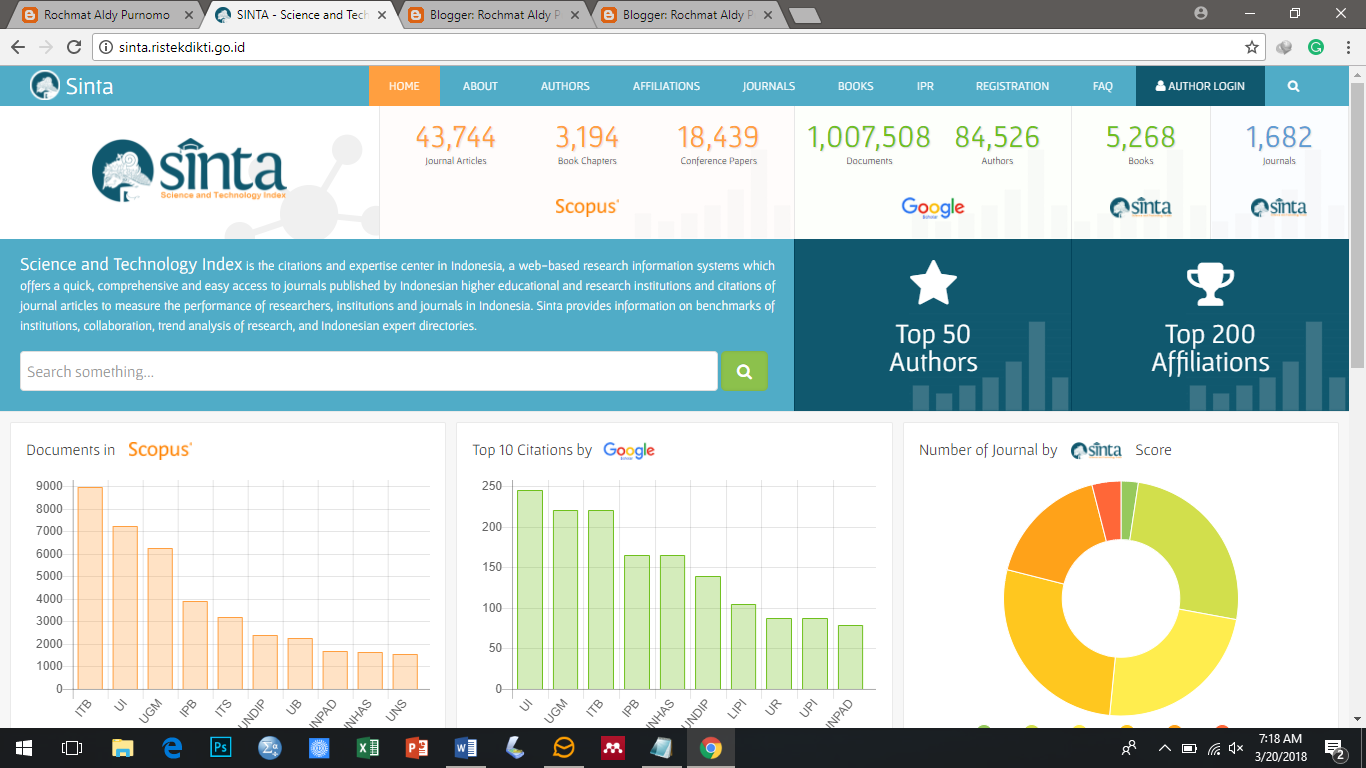Reload the page with the refresh icon
The width and height of the screenshot is (1366, 768).
tap(74, 47)
